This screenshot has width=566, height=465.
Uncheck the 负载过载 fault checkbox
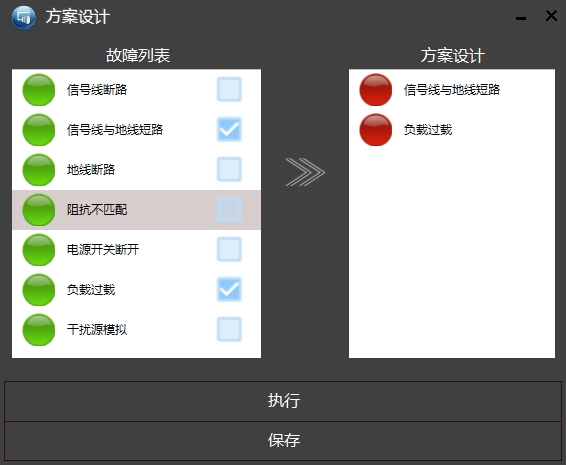[x=229, y=290]
